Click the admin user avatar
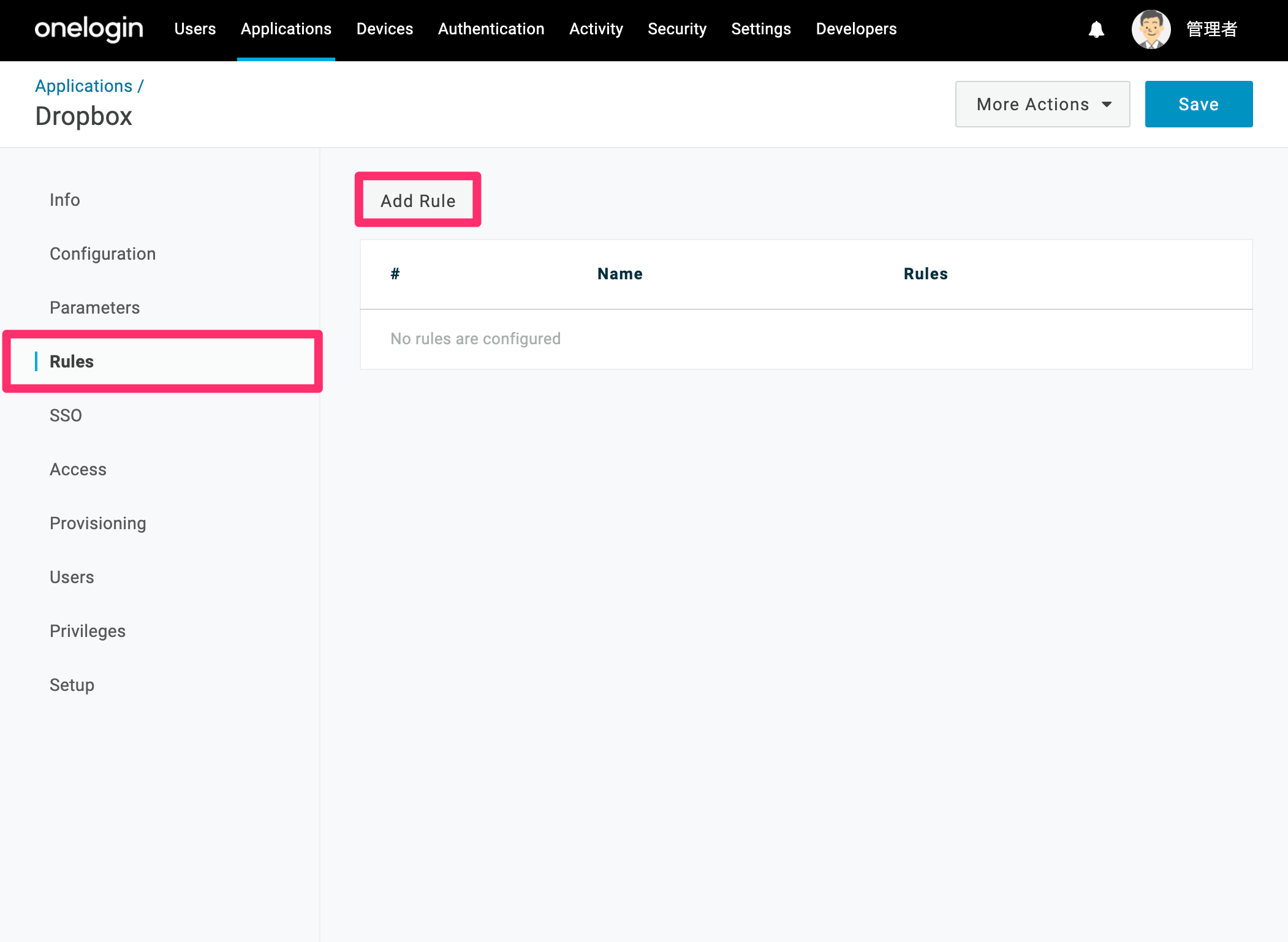 pyautogui.click(x=1151, y=29)
